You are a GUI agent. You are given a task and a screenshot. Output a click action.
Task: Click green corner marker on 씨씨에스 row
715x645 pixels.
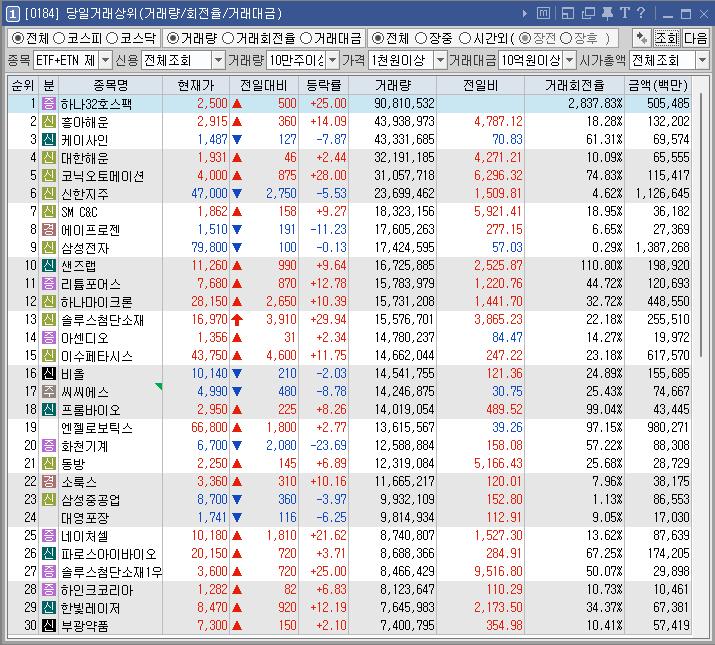pyautogui.click(x=159, y=387)
